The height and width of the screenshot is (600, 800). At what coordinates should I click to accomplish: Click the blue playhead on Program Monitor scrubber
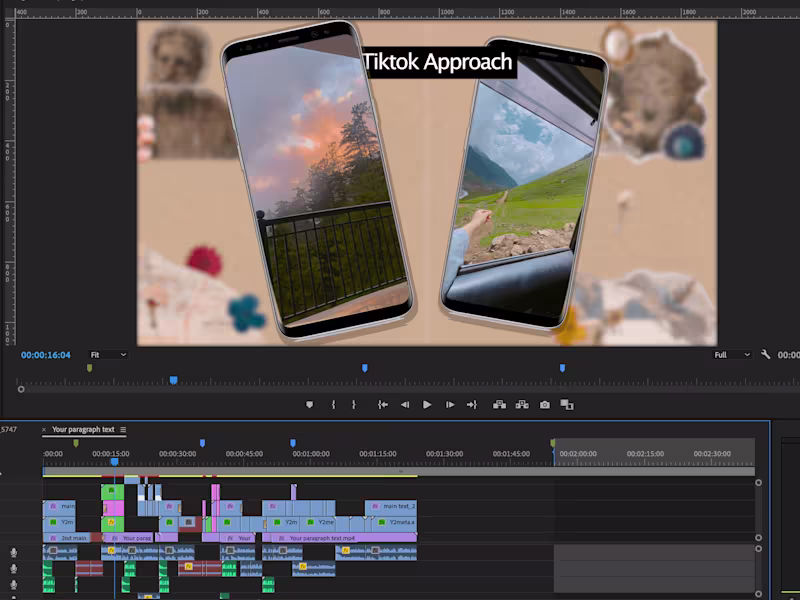173,380
